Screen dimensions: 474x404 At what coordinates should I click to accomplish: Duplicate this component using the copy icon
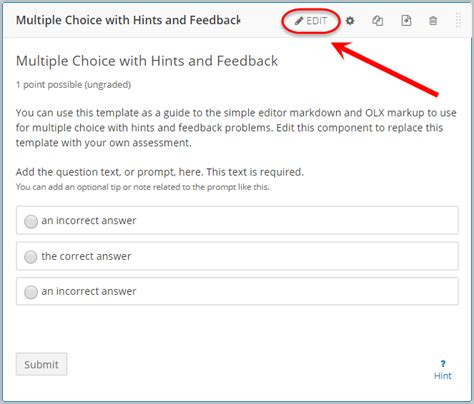pyautogui.click(x=378, y=21)
